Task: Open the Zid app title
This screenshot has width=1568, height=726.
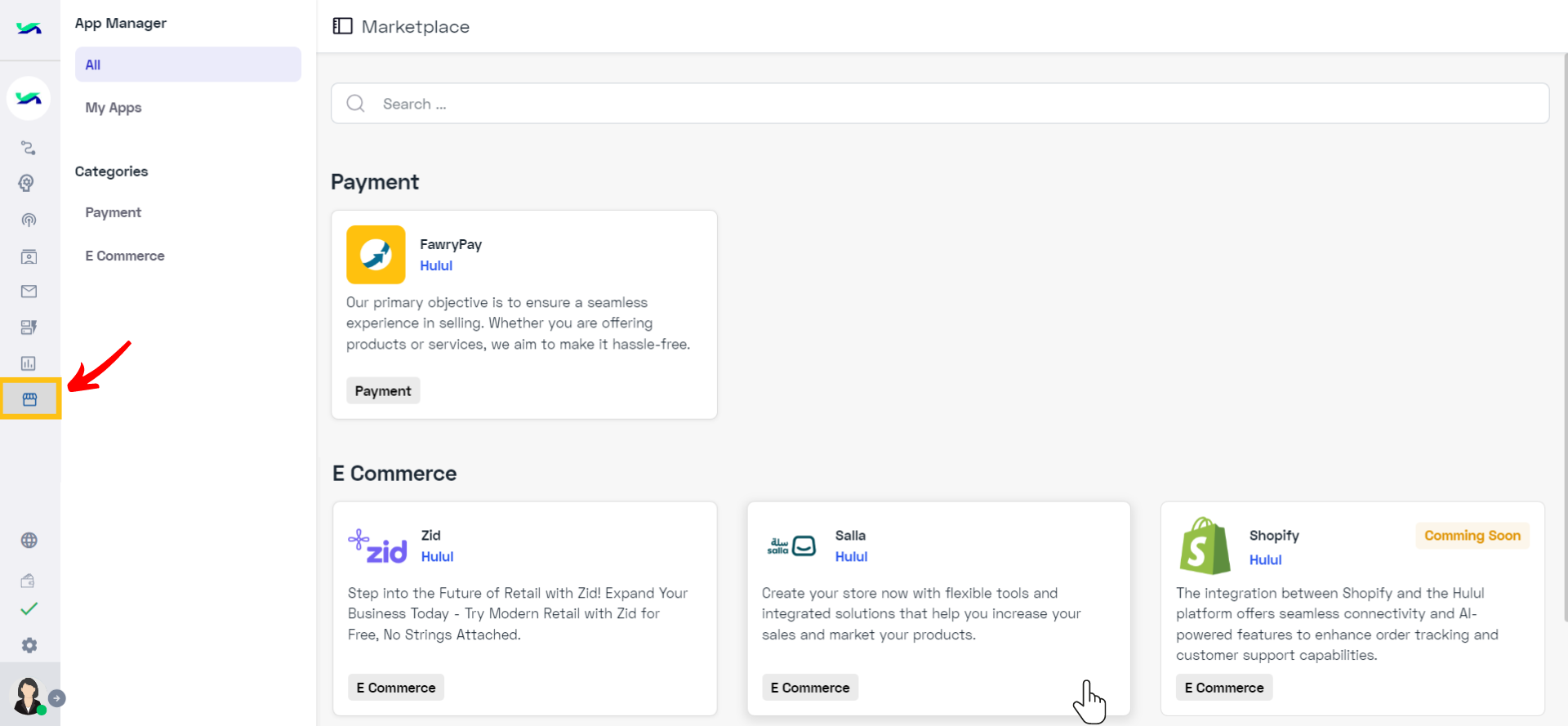Action: (430, 535)
